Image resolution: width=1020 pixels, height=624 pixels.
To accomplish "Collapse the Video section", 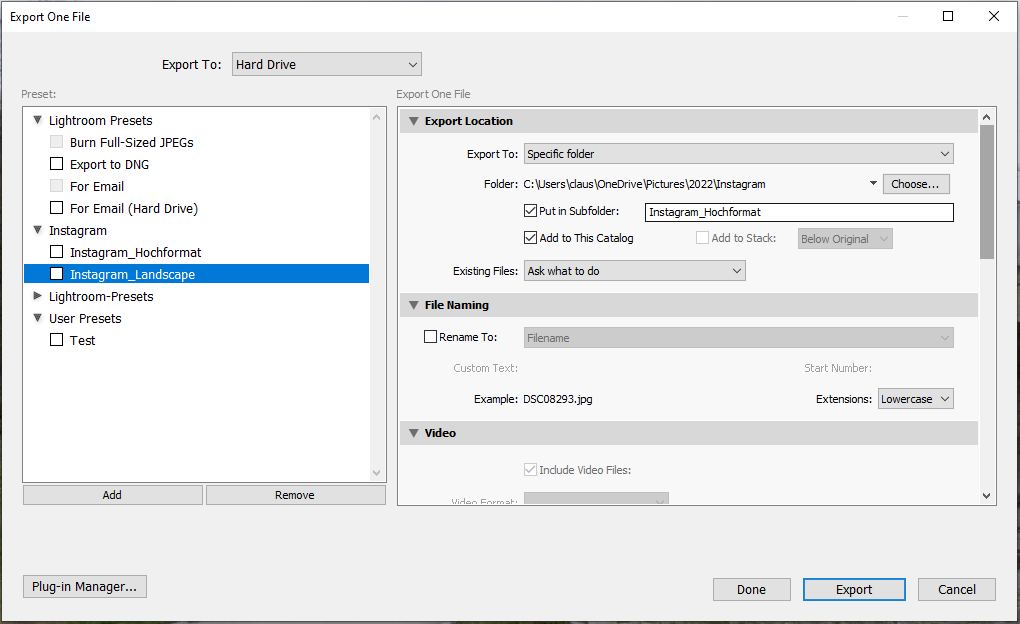I will (413, 432).
